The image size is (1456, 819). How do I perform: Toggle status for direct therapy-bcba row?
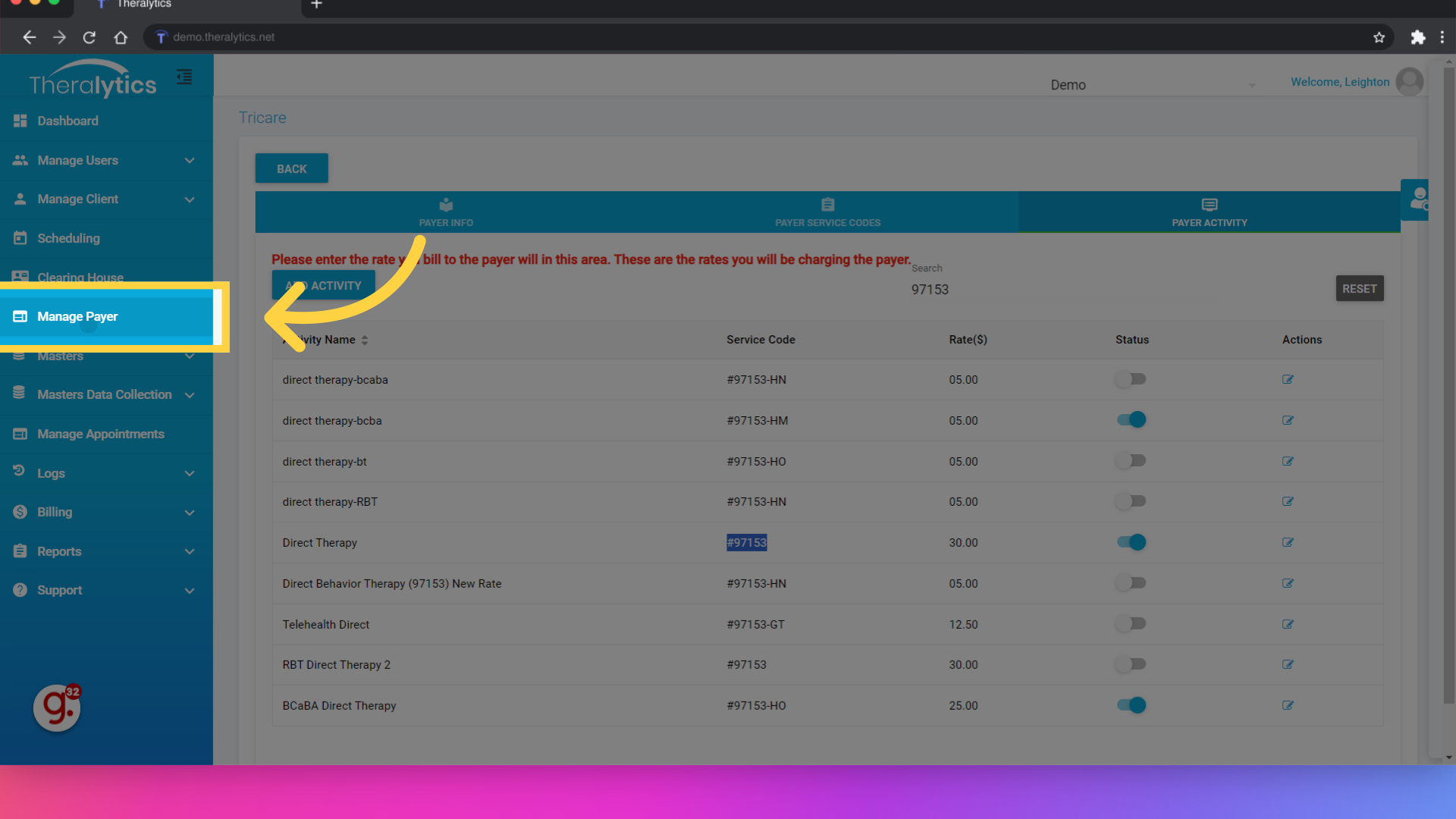tap(1132, 419)
